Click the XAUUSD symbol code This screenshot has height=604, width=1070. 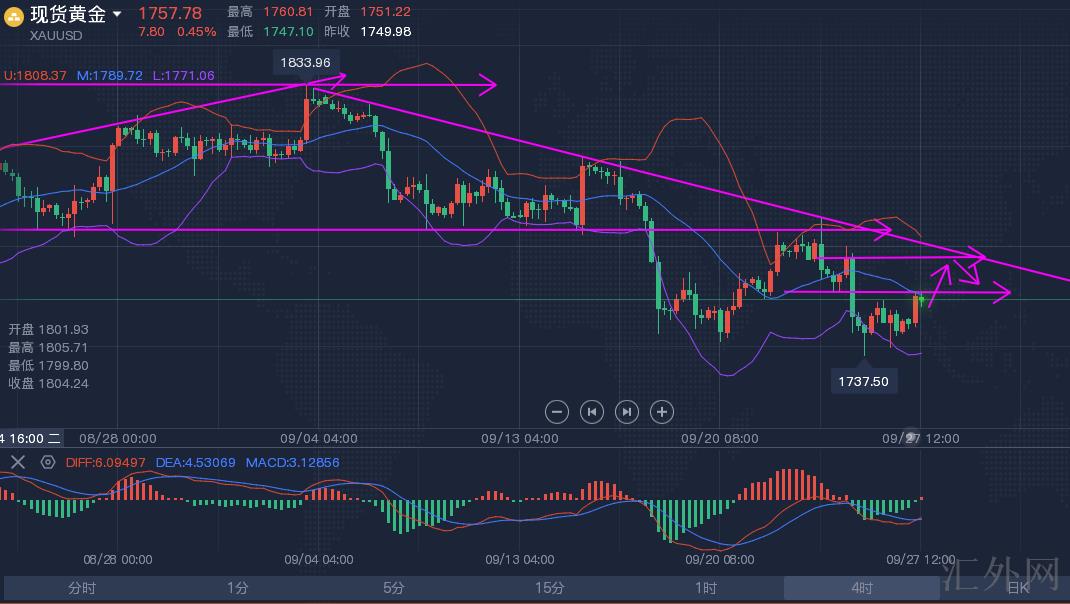(56, 35)
